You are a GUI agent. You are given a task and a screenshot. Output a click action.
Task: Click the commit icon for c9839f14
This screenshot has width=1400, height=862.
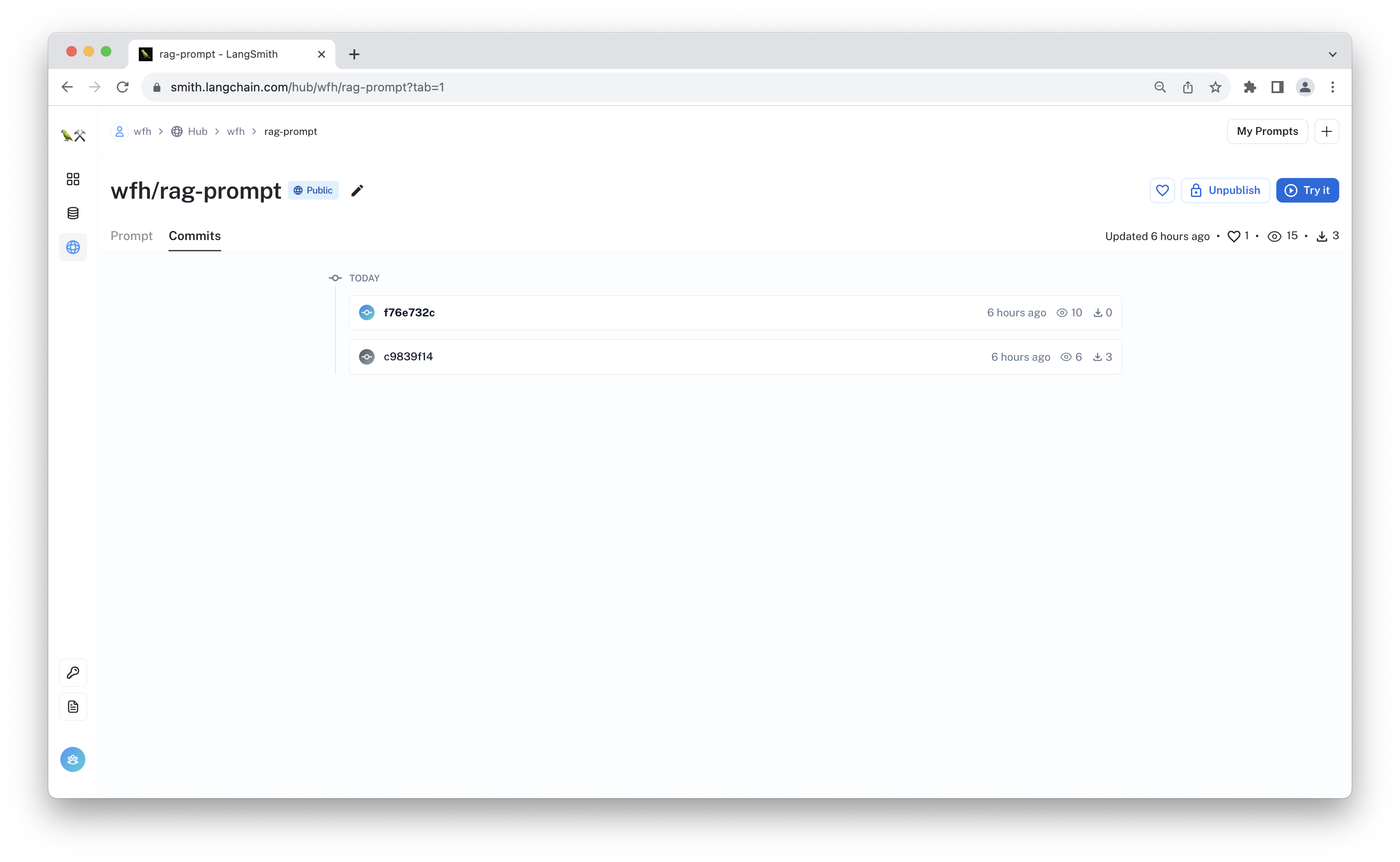click(x=366, y=357)
